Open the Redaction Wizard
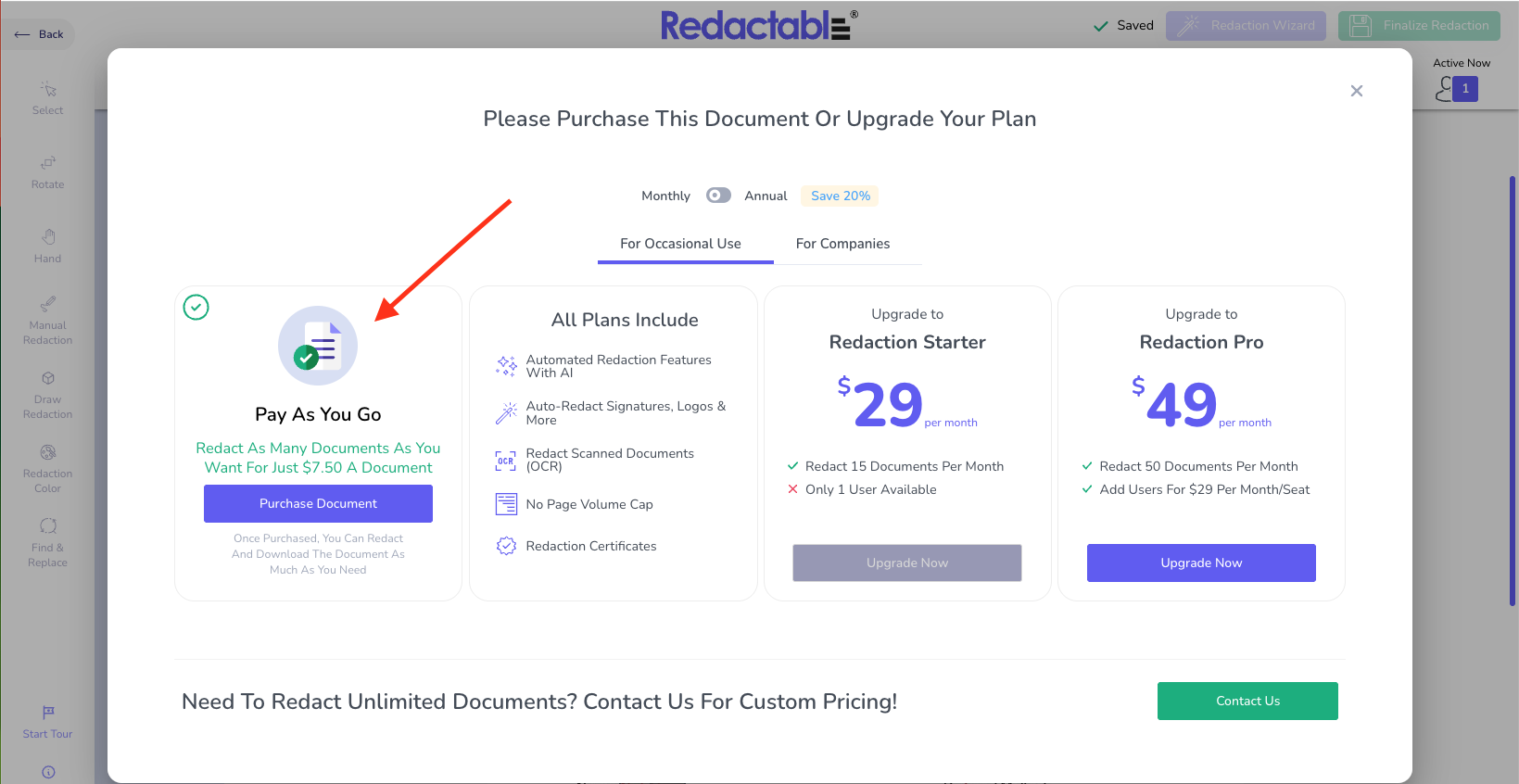This screenshot has width=1519, height=784. (x=1246, y=26)
